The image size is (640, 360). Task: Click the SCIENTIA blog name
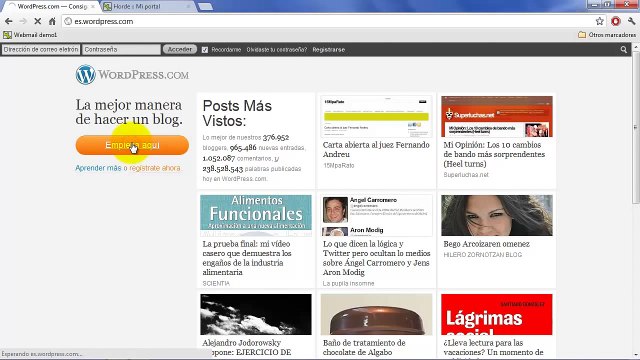pos(216,283)
